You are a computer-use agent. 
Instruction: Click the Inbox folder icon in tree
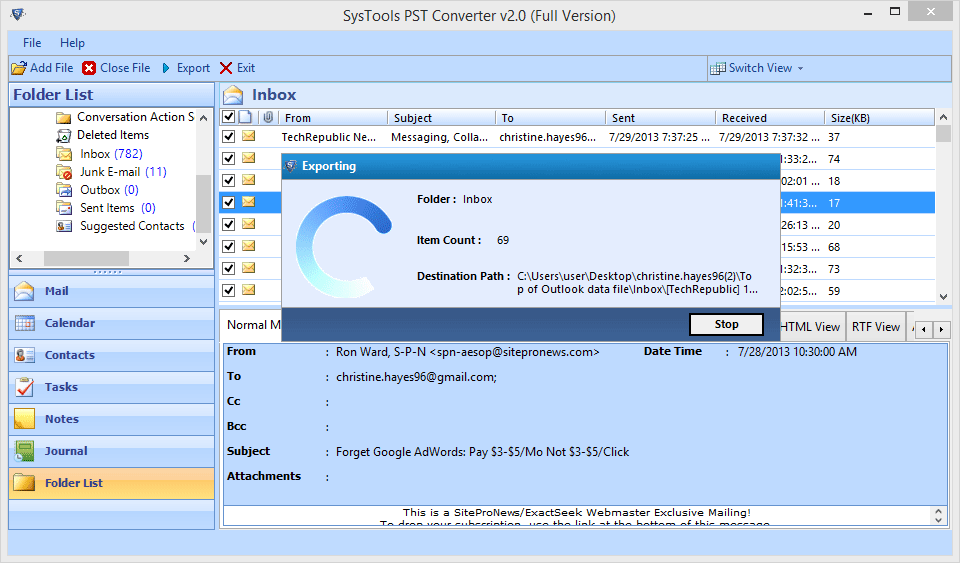coord(64,154)
